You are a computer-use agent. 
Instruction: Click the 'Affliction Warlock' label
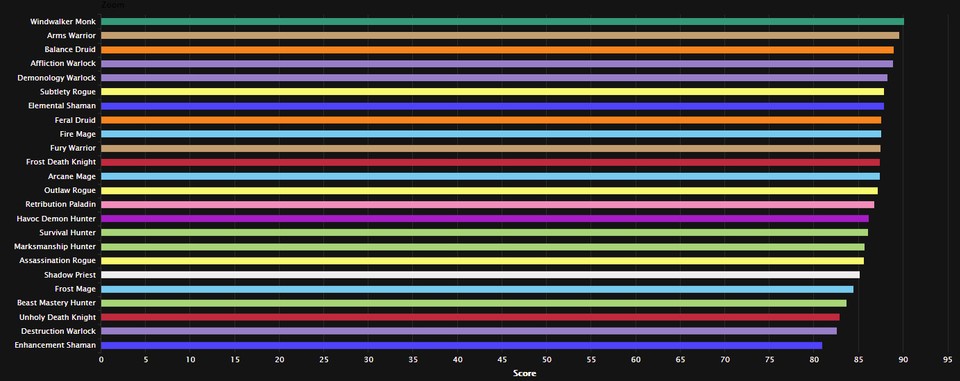(63, 64)
